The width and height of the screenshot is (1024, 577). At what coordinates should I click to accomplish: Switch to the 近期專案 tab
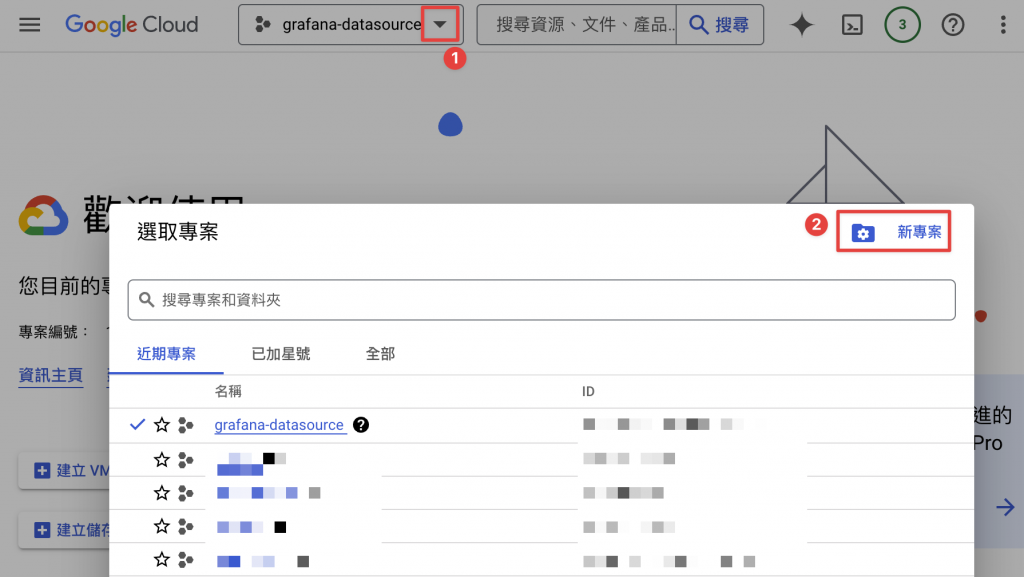[x=167, y=354]
